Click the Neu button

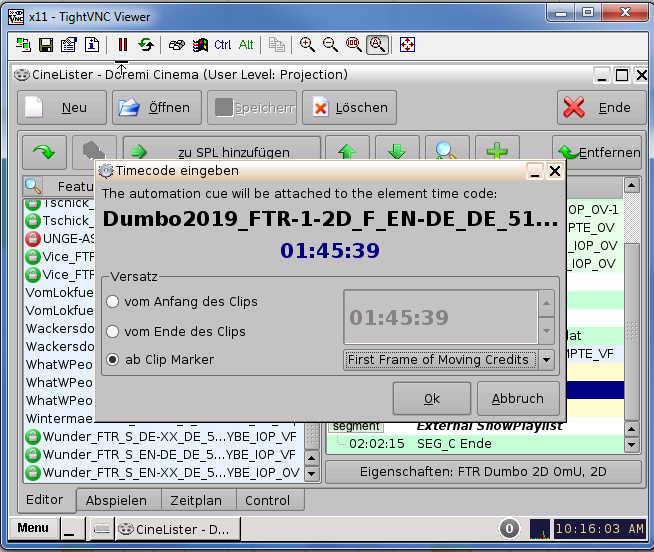coord(62,108)
